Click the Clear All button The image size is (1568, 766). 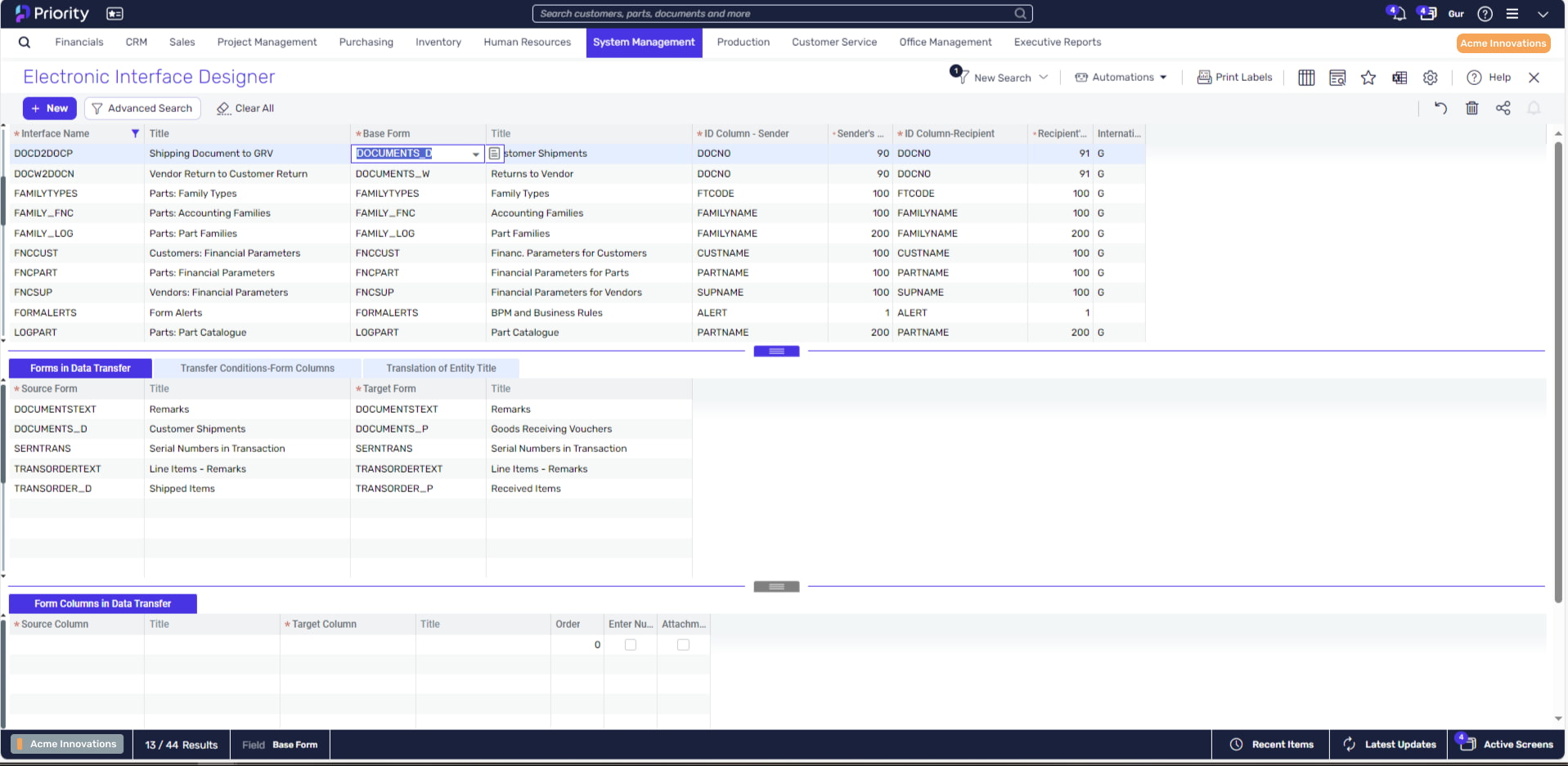coord(245,108)
